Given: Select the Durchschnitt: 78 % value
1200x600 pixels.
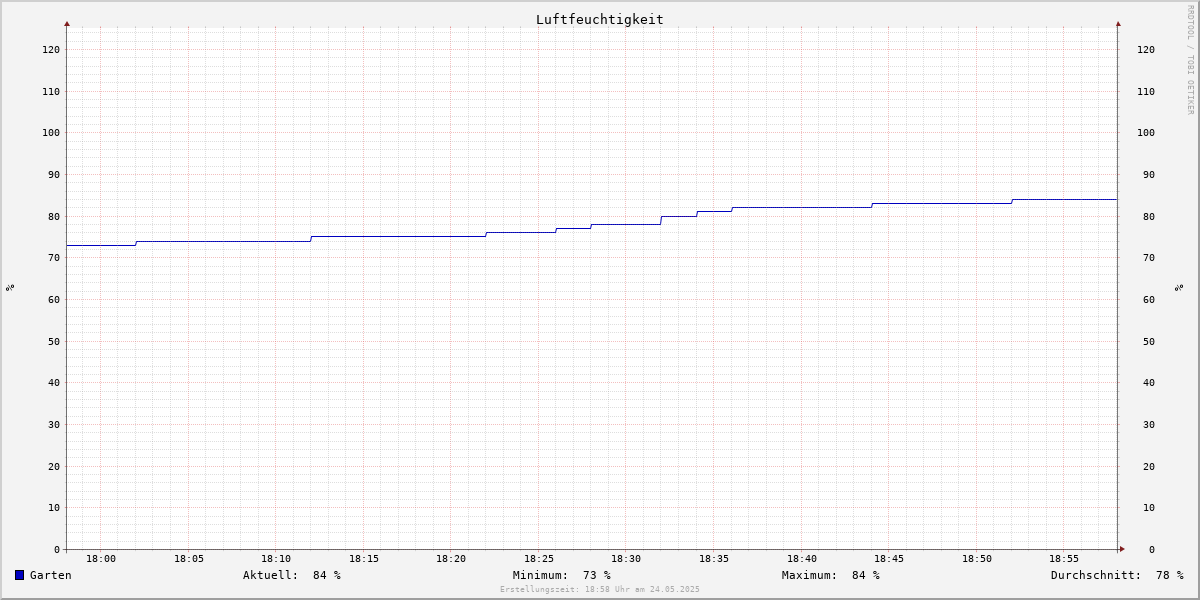Looking at the screenshot, I should coord(1117,575).
